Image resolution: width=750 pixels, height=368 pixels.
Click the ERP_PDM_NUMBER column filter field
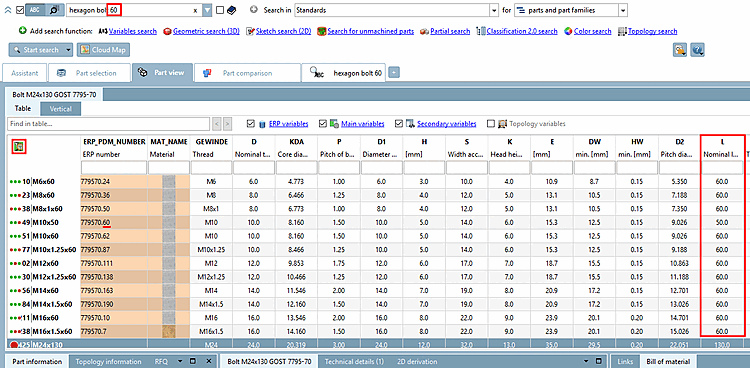[x=113, y=168]
